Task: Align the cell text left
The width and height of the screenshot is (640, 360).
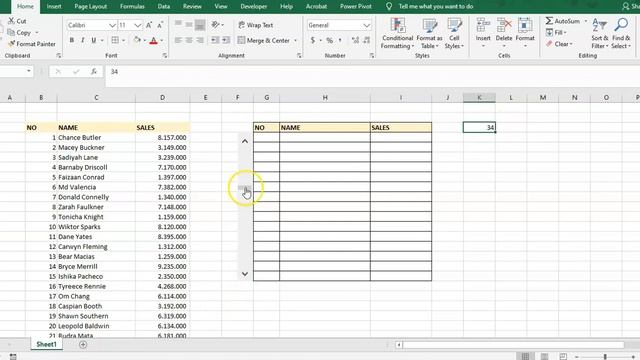Action: point(178,40)
